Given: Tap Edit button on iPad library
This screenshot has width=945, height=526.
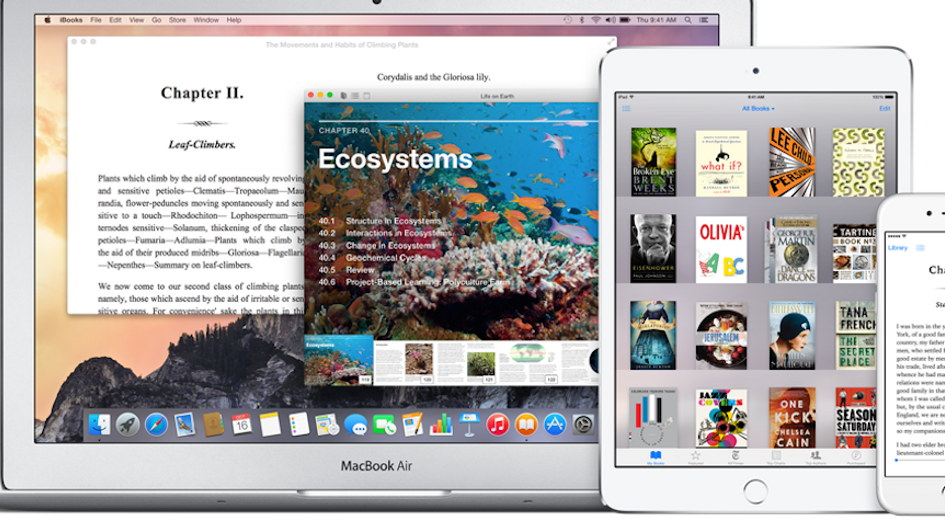Looking at the screenshot, I should (884, 108).
